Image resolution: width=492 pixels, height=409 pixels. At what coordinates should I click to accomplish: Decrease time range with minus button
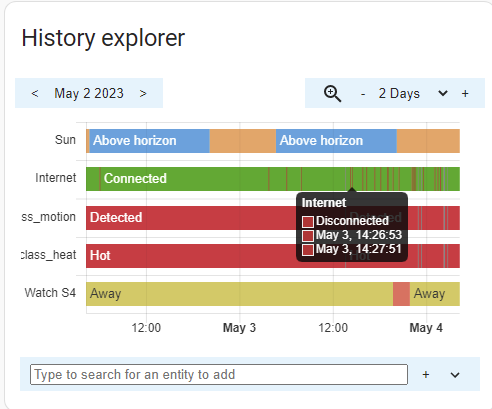coord(363,94)
